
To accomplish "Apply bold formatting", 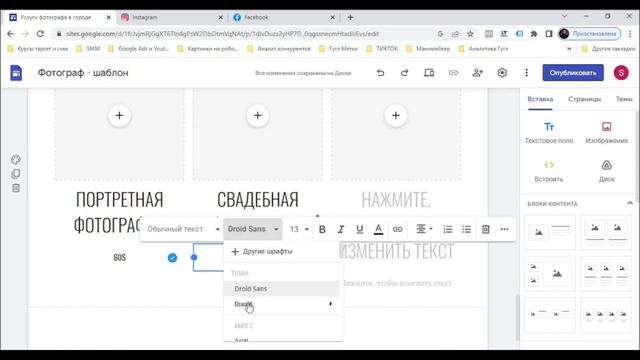I will point(322,229).
